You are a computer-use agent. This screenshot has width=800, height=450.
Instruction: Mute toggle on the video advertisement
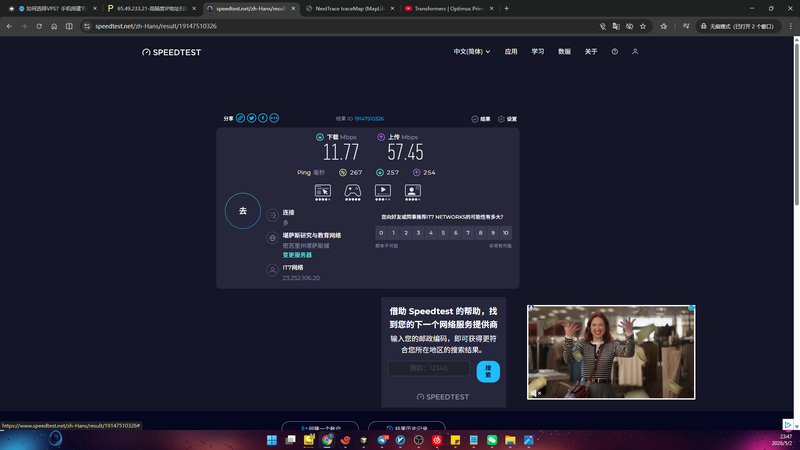coord(535,393)
